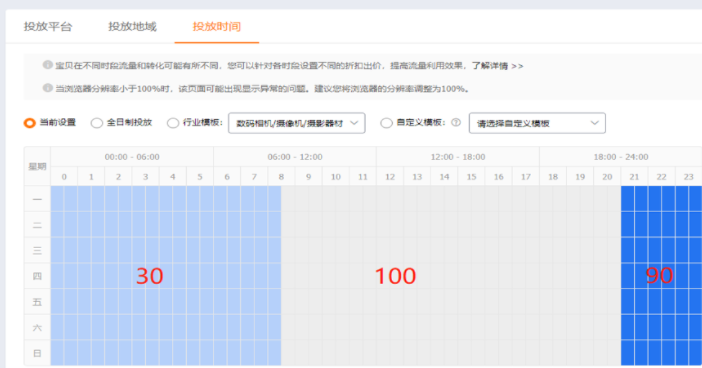Switch to the 投放地域 tab
This screenshot has width=702, height=368.
[x=133, y=26]
